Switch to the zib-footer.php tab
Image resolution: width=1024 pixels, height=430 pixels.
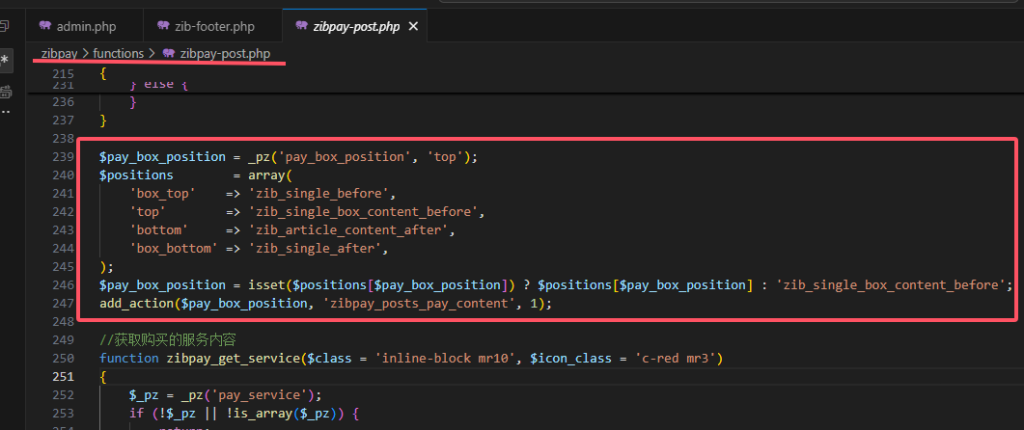tap(213, 25)
